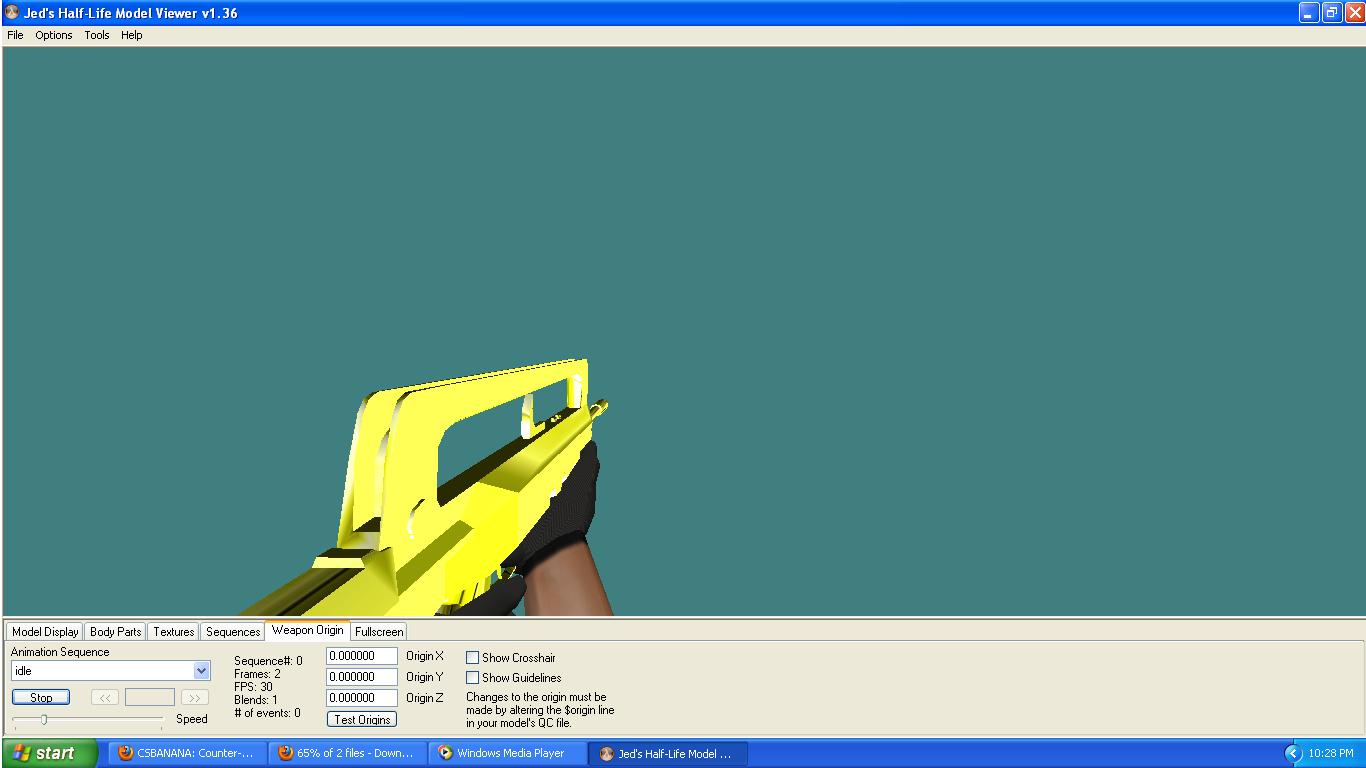This screenshot has width=1366, height=768.
Task: Open the Options menu
Action: [54, 35]
